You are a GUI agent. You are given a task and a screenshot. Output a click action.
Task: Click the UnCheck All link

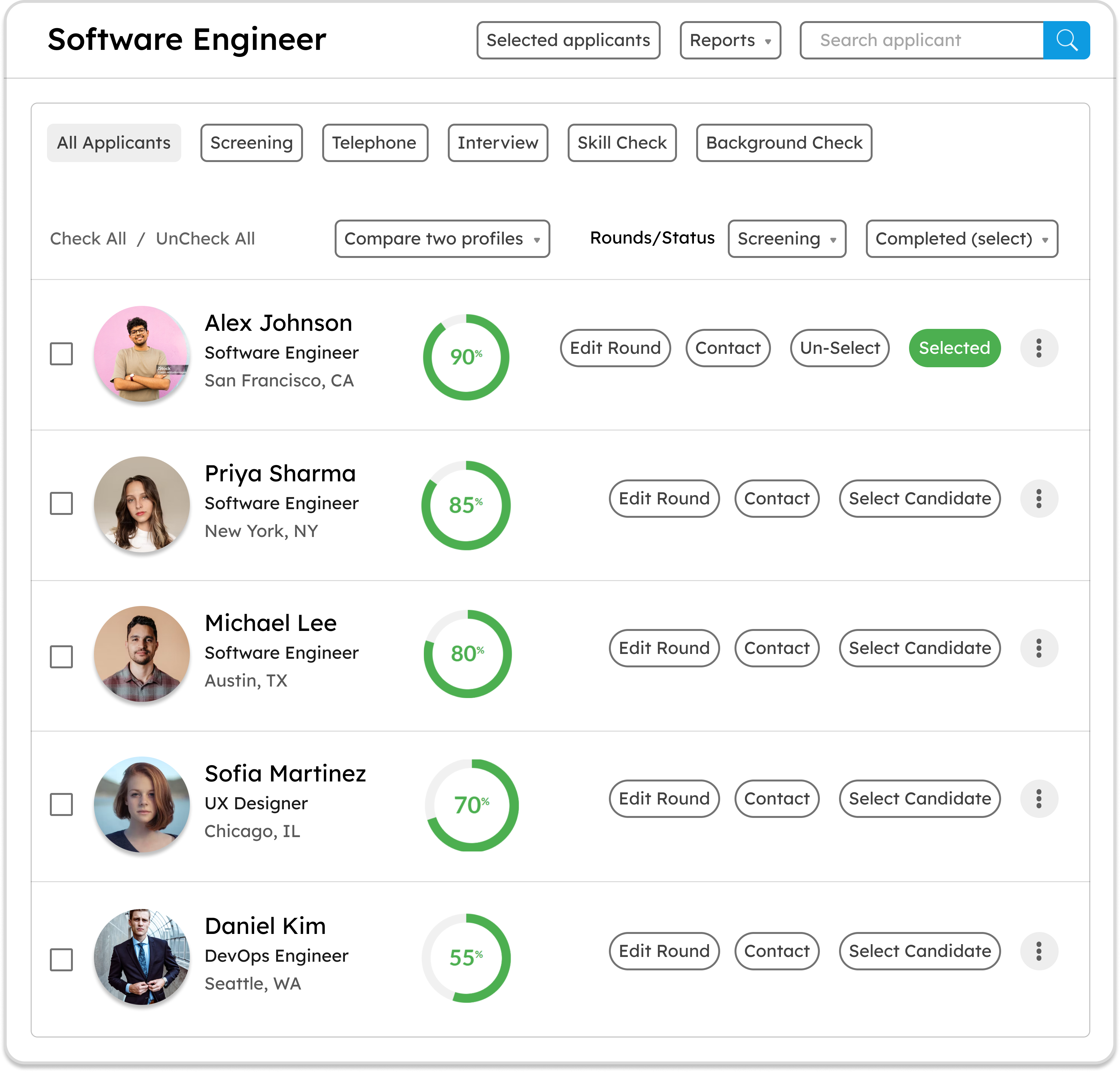pos(205,239)
